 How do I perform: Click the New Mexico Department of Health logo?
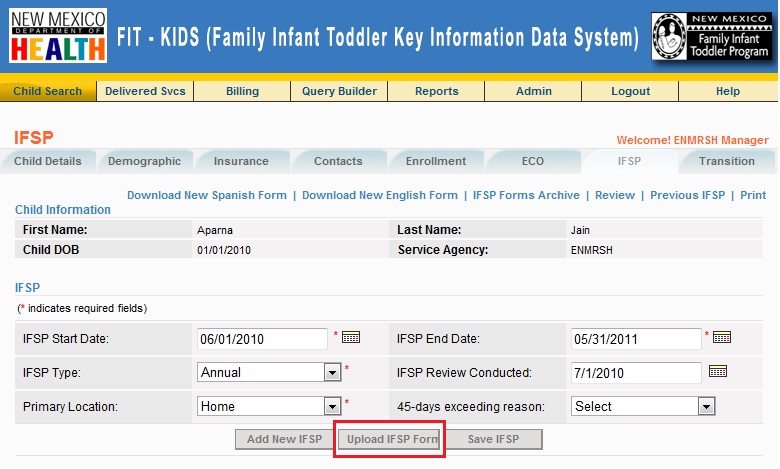tap(58, 35)
